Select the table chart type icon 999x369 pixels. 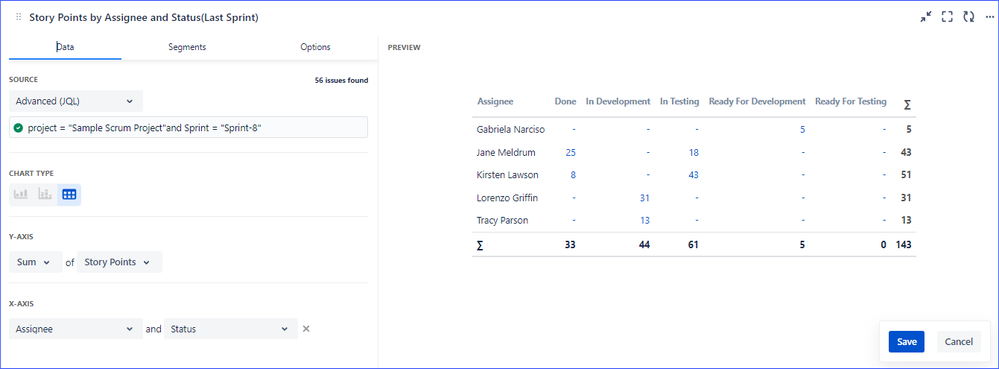tap(69, 194)
